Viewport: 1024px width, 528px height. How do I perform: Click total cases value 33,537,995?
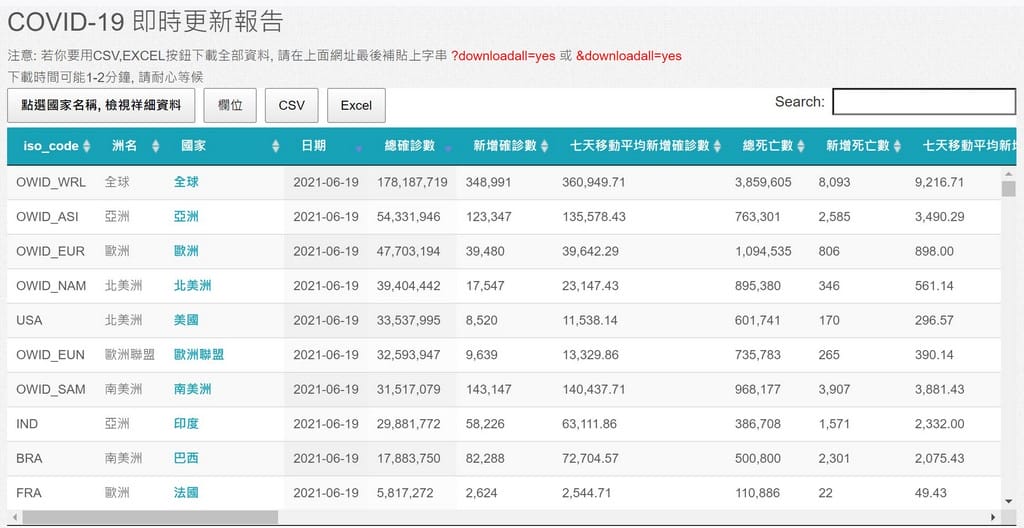[409, 321]
